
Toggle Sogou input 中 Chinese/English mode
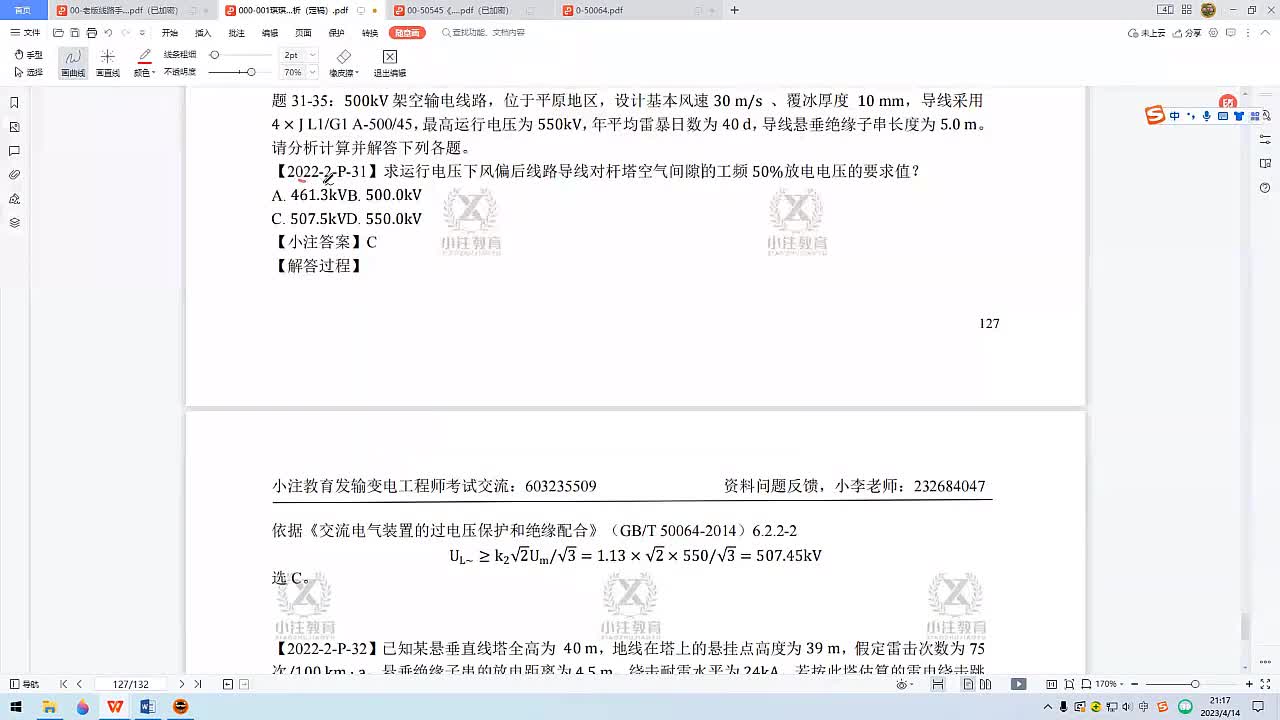(1175, 116)
